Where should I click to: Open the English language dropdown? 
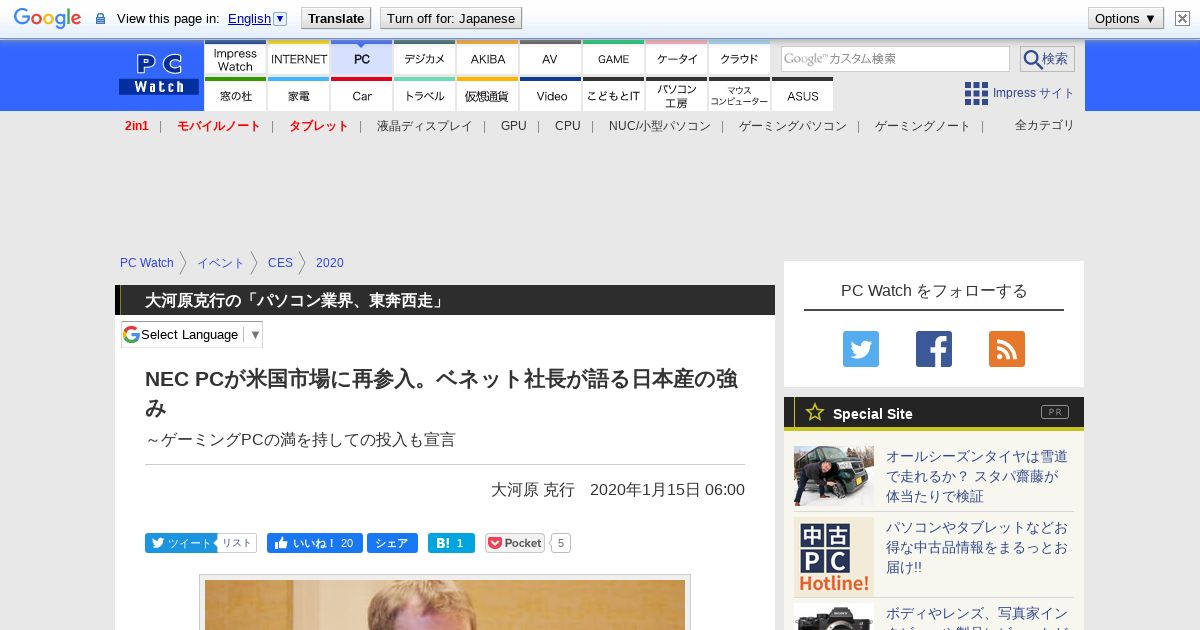[257, 18]
